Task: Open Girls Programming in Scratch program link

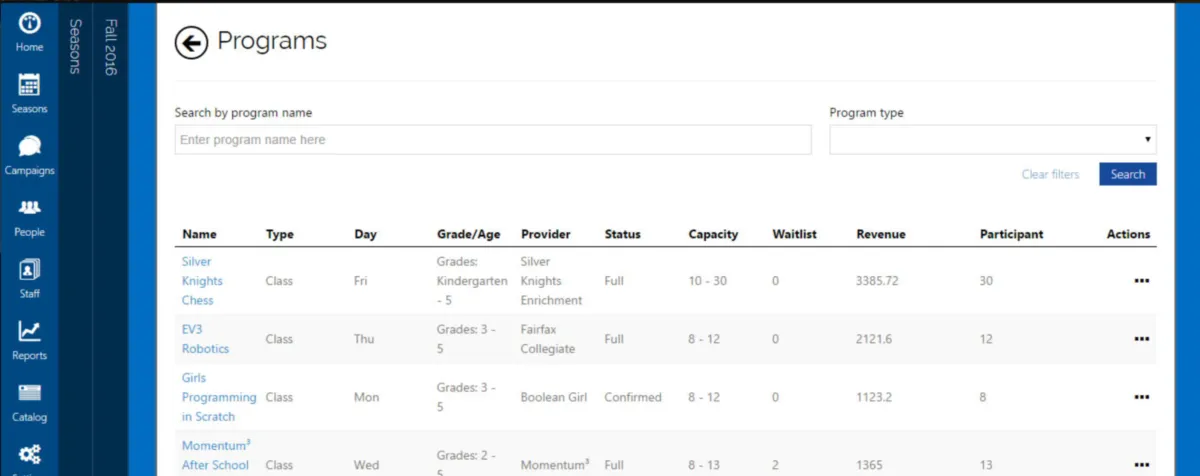Action: (x=219, y=397)
